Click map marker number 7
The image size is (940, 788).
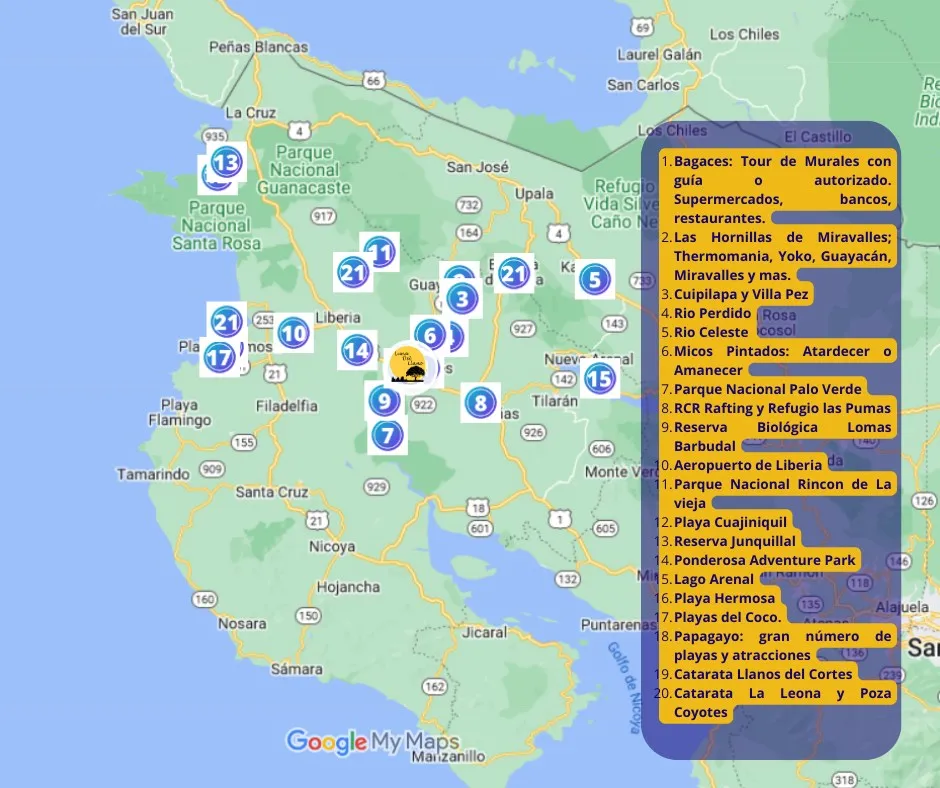(387, 435)
